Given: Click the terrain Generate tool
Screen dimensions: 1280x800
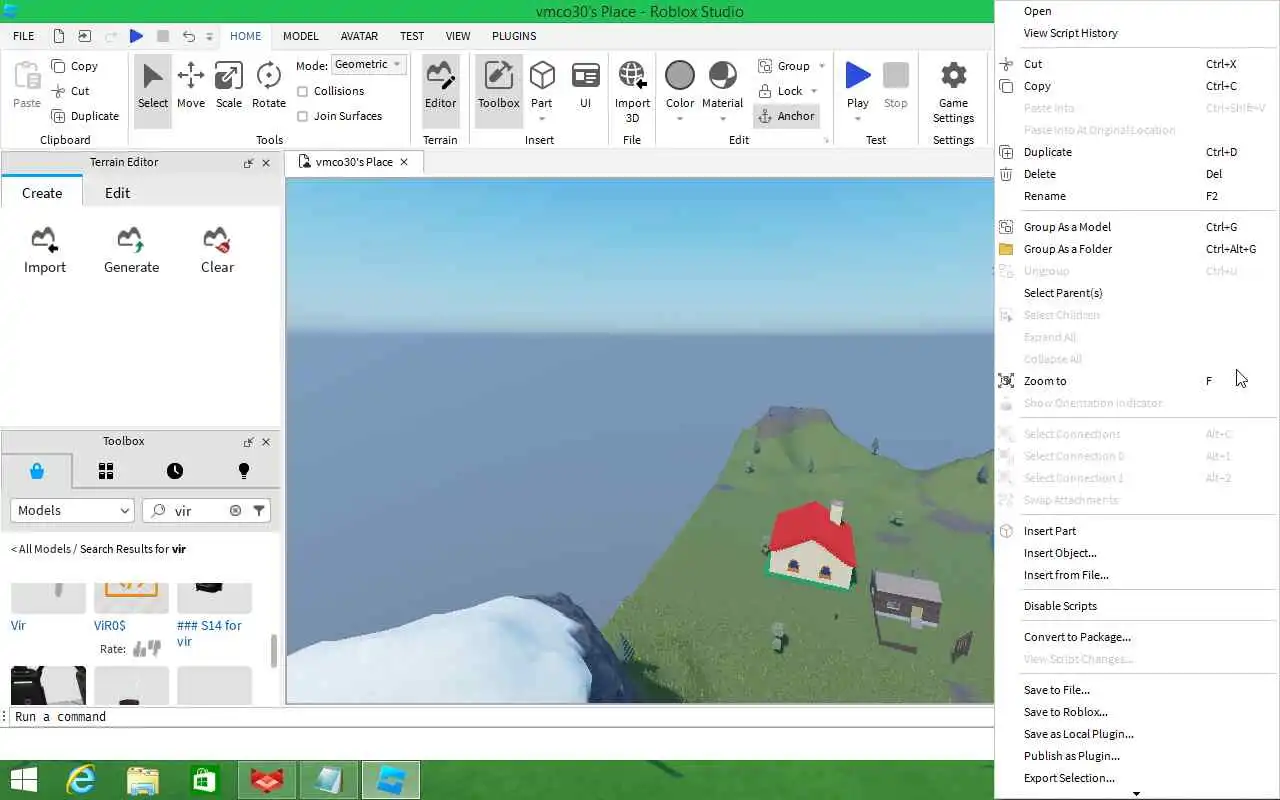Looking at the screenshot, I should [131, 250].
